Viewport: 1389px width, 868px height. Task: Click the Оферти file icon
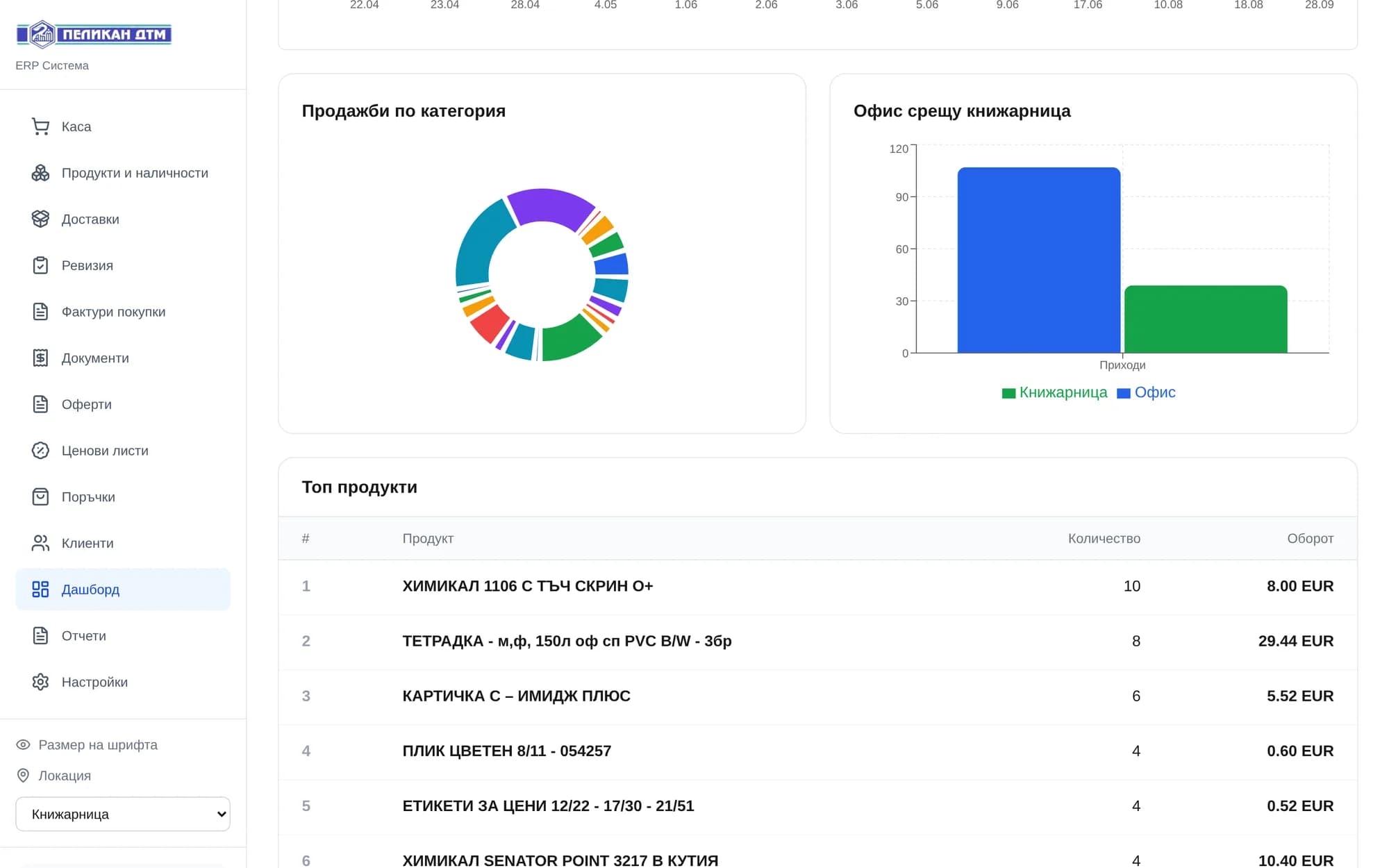[40, 404]
